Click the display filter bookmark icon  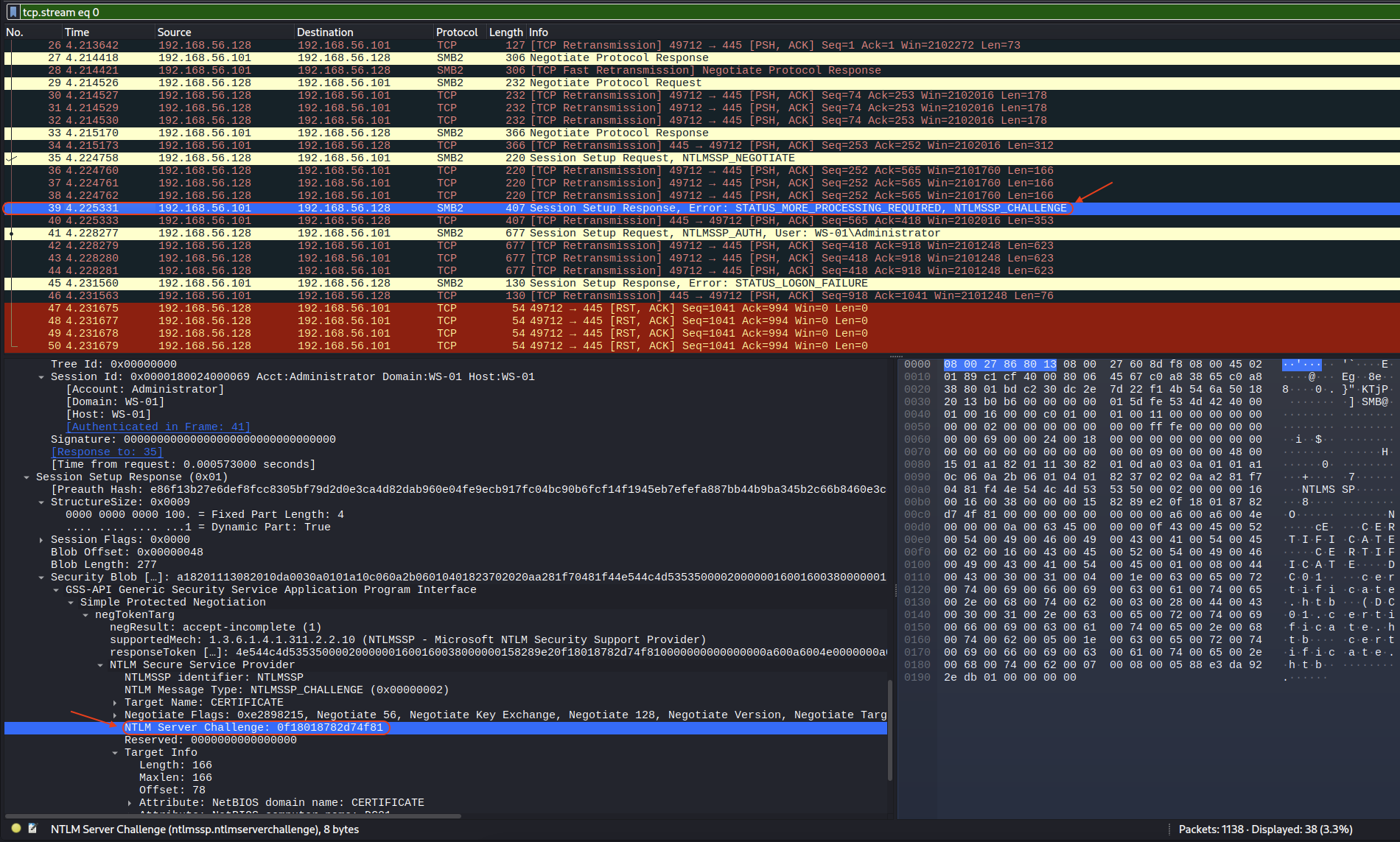coord(13,12)
